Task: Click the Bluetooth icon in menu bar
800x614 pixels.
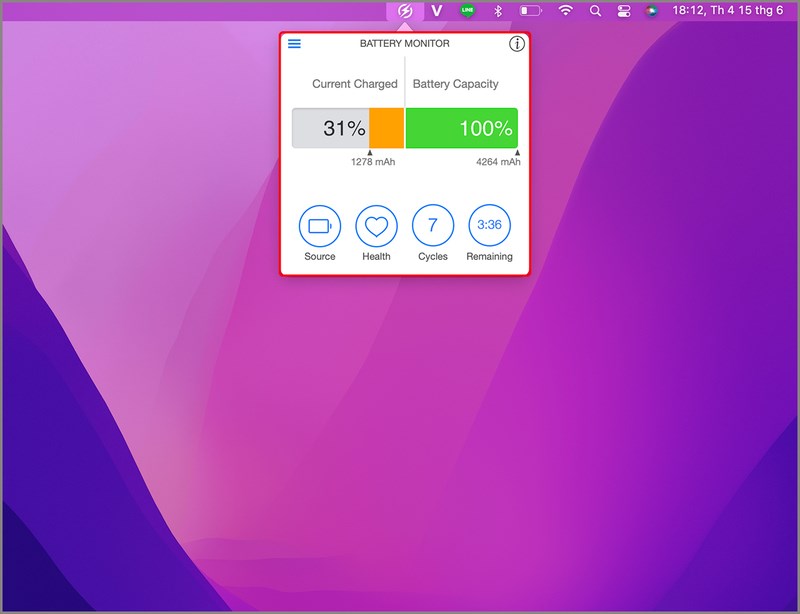Action: [x=497, y=11]
